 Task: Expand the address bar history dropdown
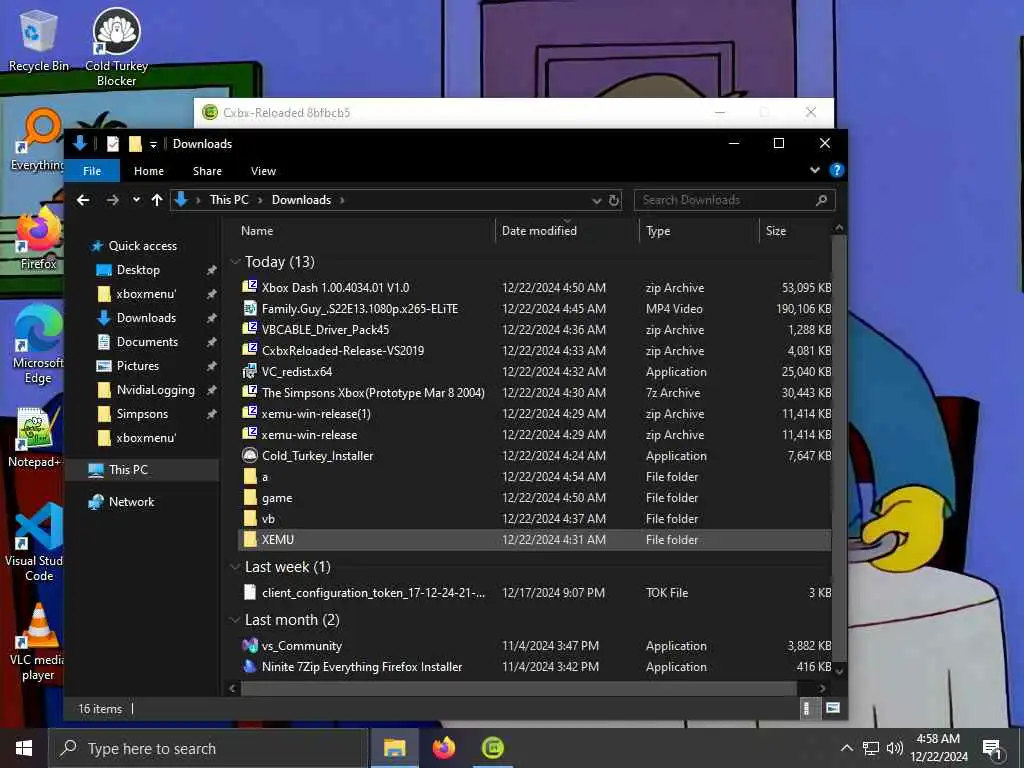[x=596, y=200]
